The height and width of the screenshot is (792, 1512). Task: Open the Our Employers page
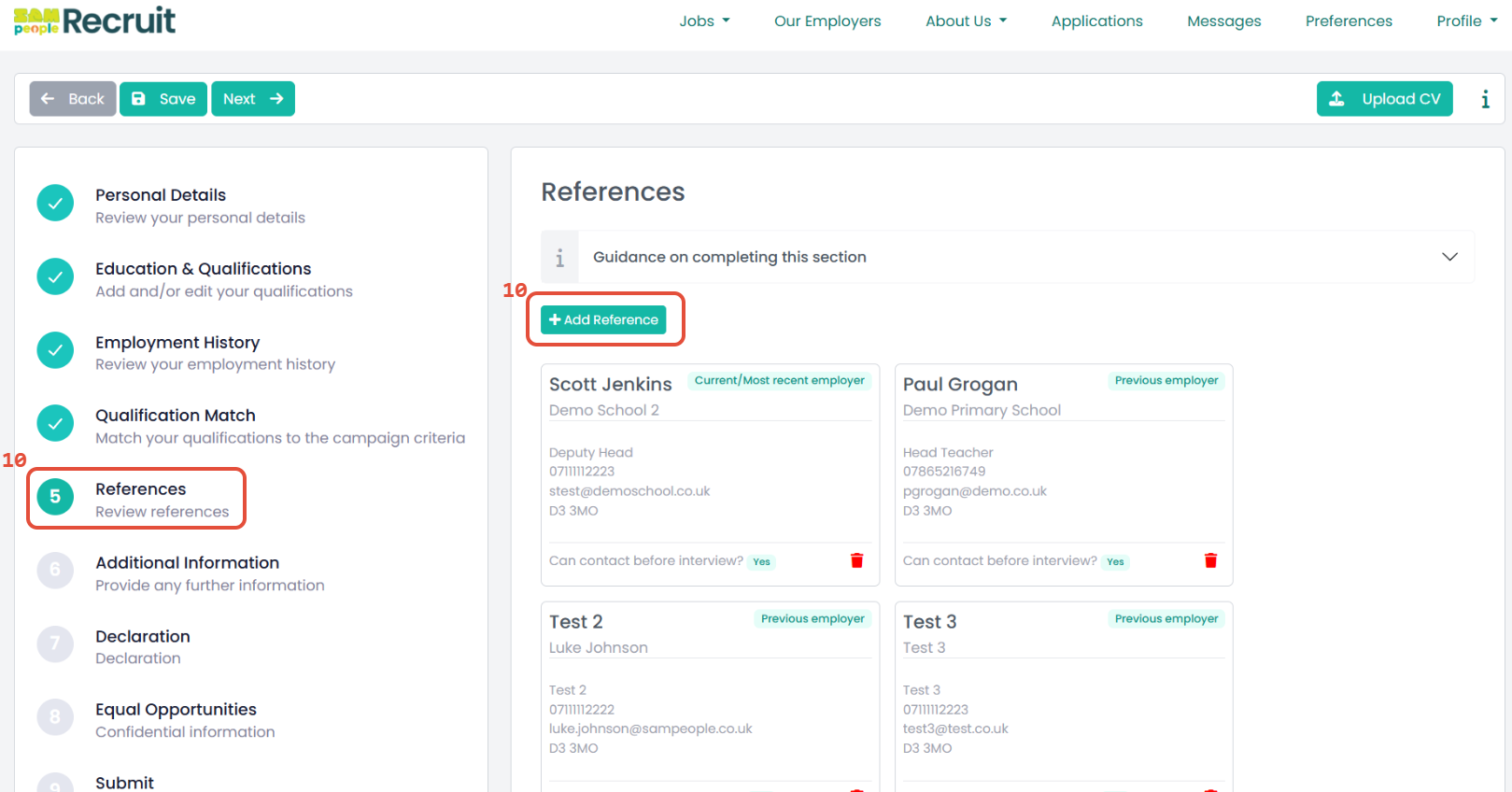pos(827,21)
